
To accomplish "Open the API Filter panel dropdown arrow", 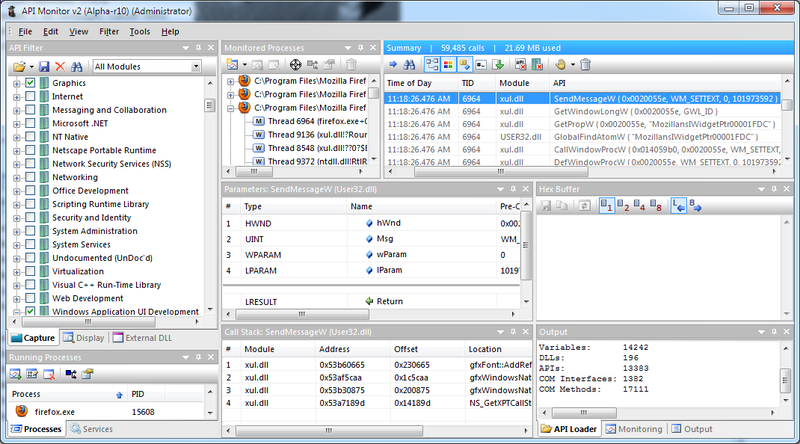I will pyautogui.click(x=186, y=47).
